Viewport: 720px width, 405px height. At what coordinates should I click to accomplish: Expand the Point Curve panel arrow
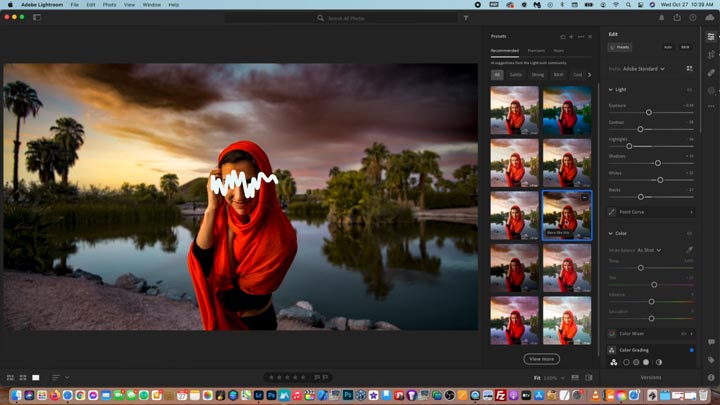pos(691,212)
